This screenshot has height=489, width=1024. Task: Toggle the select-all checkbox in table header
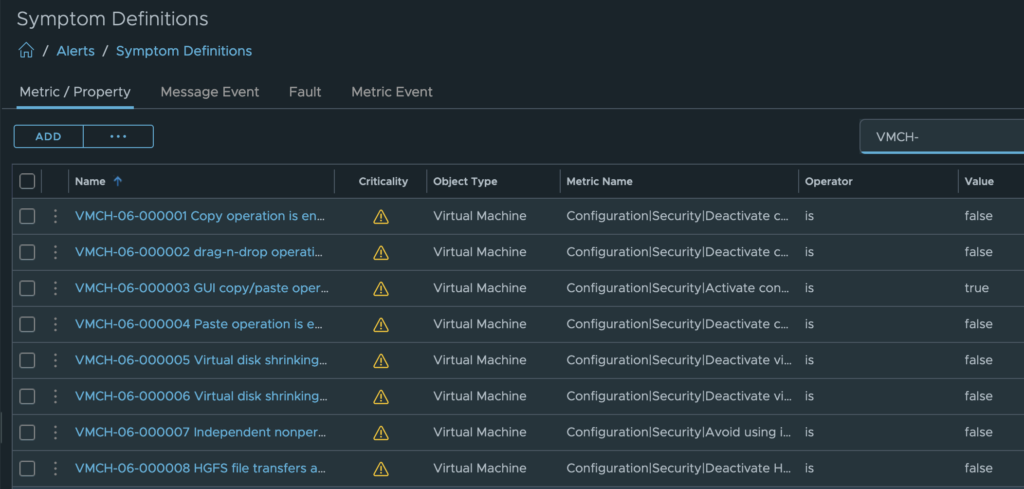(27, 181)
